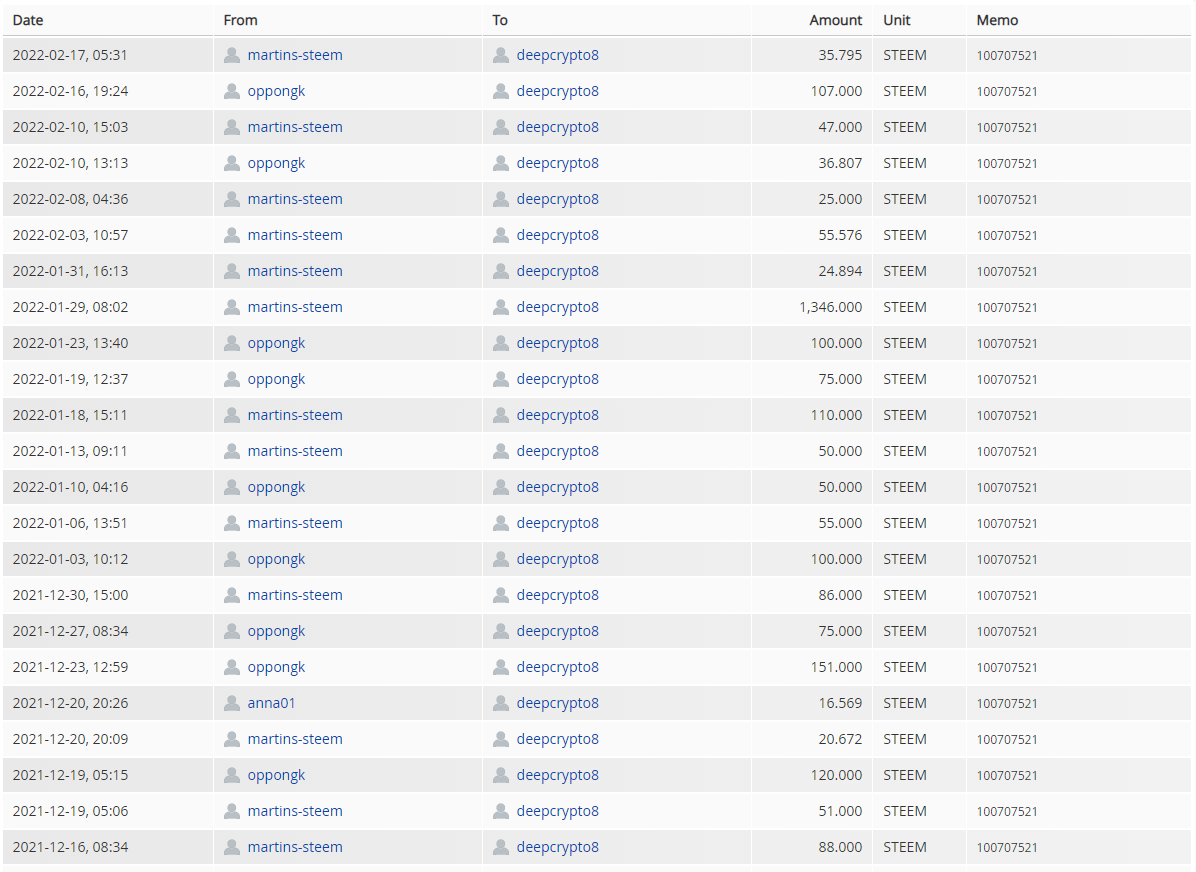Screen dimensions: 1196x872
Task: Click the avatar icon beside anna01
Action: [x=232, y=703]
